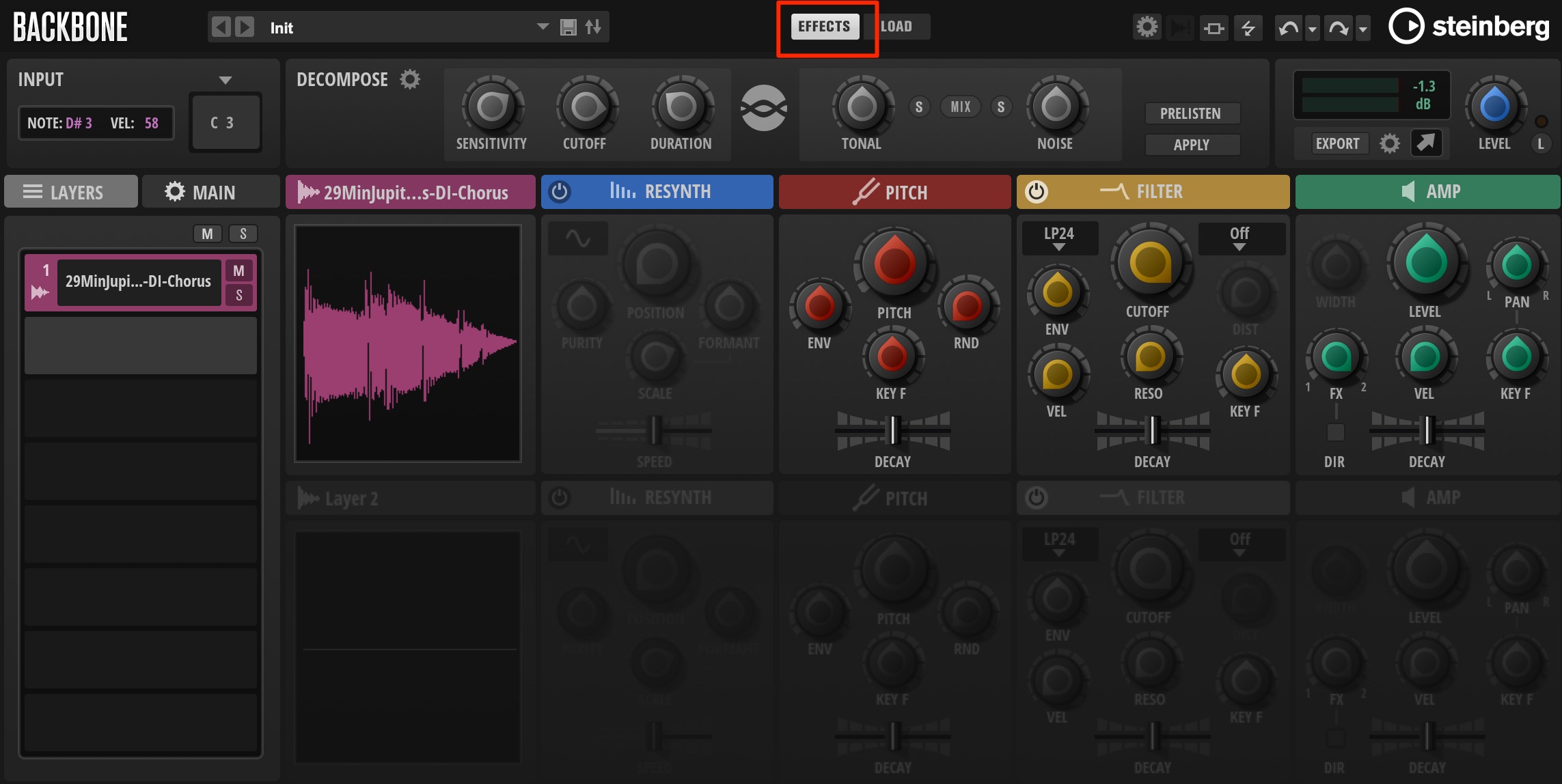Open the Export settings gear

1390,143
